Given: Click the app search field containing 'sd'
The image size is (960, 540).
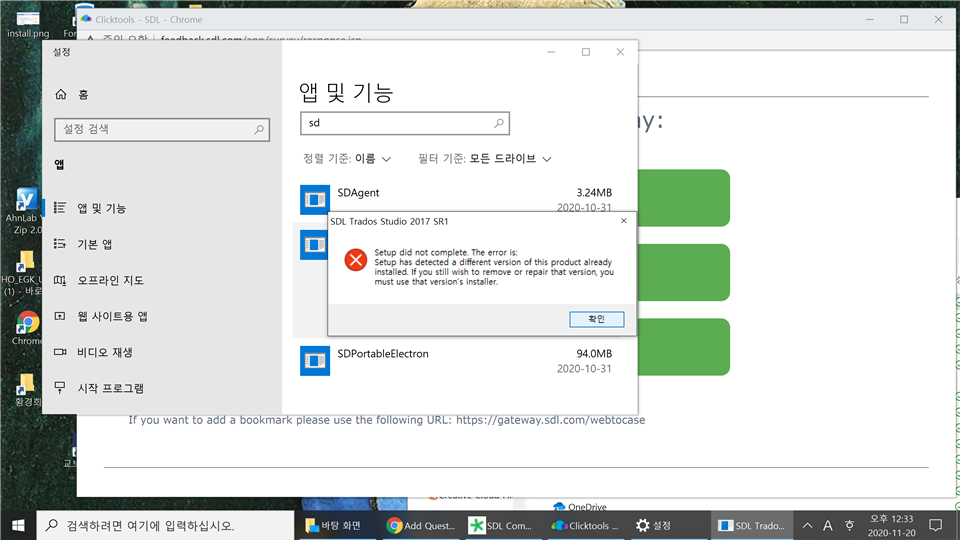Looking at the screenshot, I should [x=405, y=123].
